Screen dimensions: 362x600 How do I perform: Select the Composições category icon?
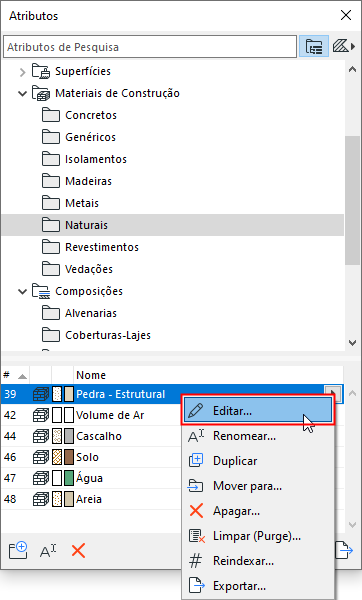tap(41, 291)
